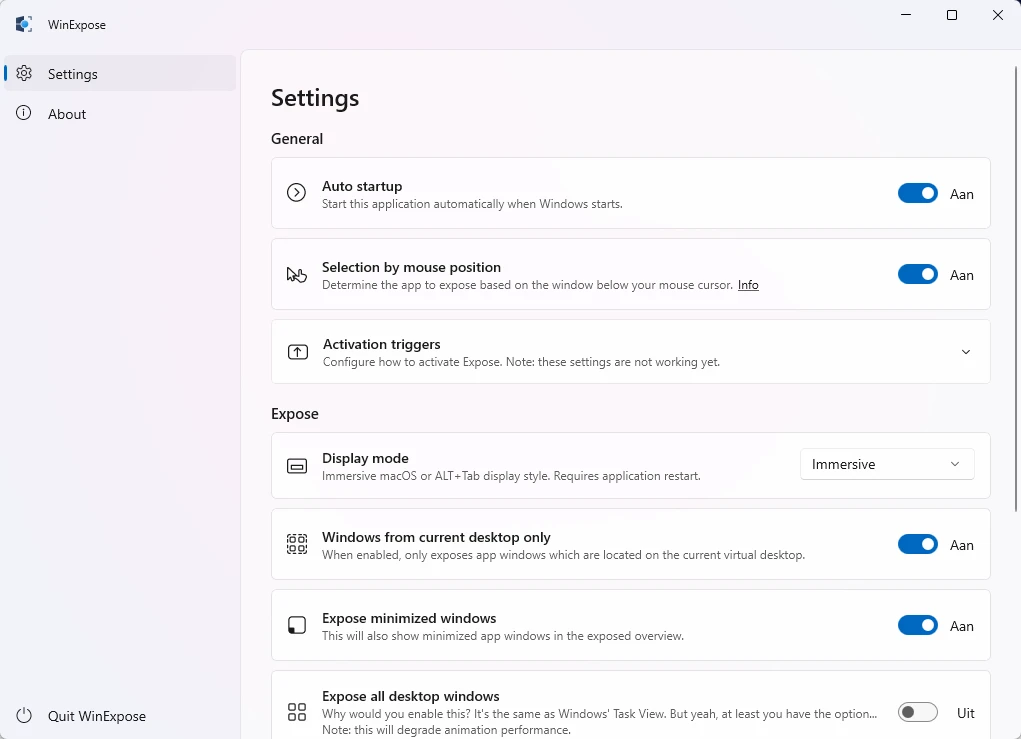Click the About info circle icon

(x=23, y=113)
